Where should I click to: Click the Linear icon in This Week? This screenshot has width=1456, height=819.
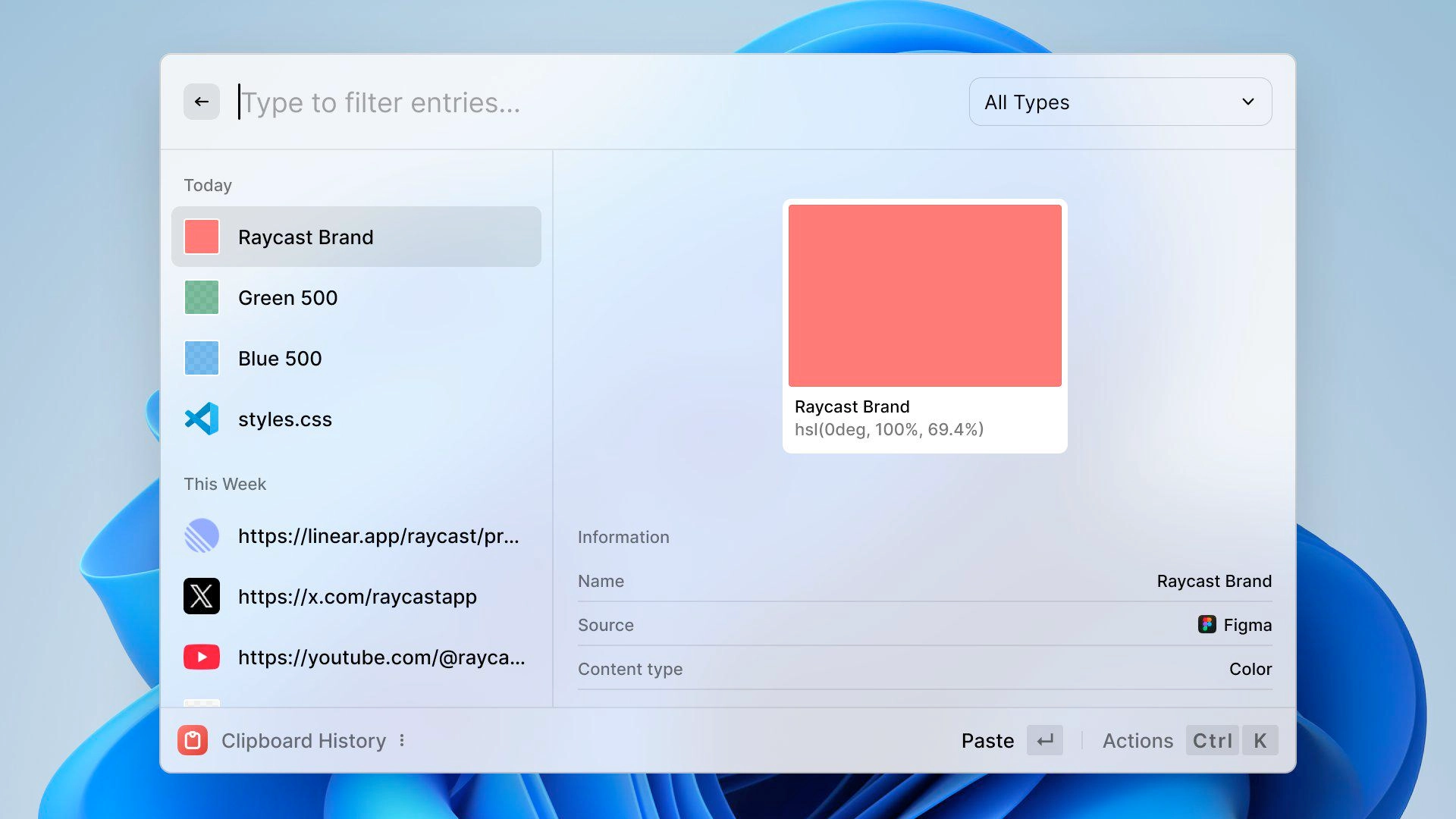coord(202,535)
